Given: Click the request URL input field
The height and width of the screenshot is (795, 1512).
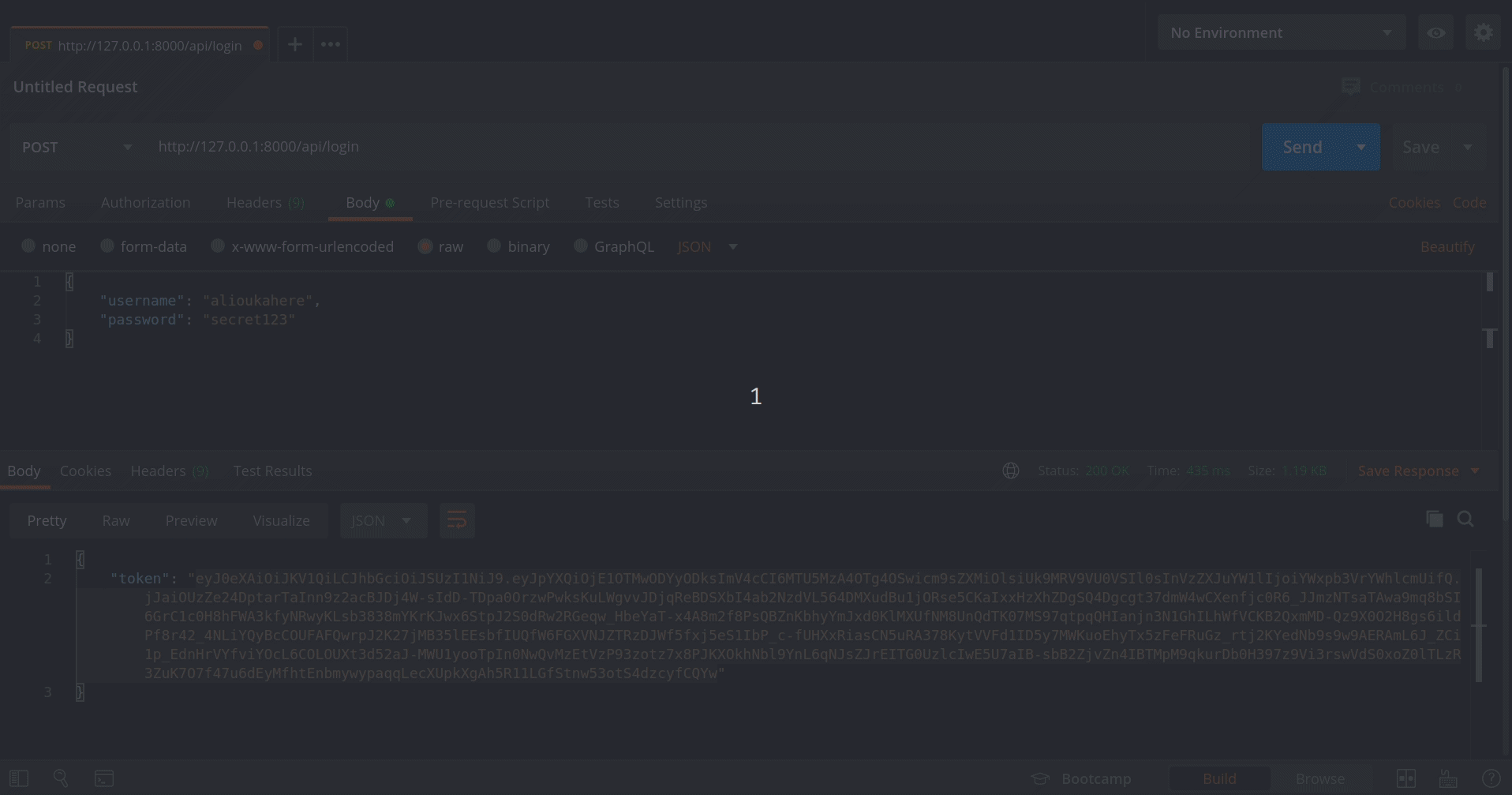Looking at the screenshot, I should click(694, 147).
